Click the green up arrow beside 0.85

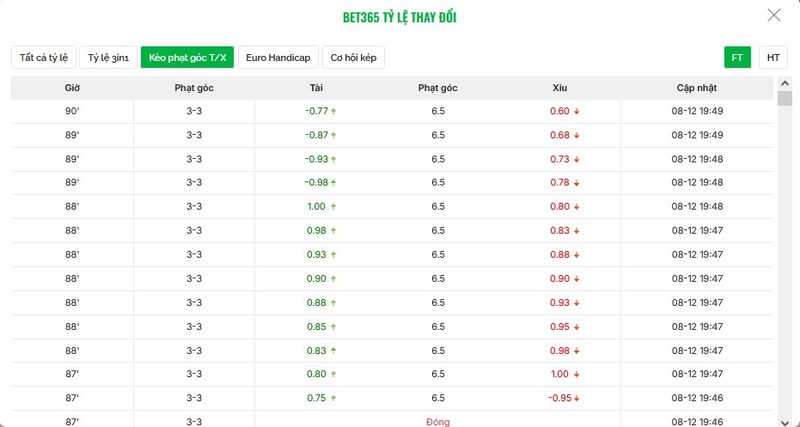click(x=333, y=326)
